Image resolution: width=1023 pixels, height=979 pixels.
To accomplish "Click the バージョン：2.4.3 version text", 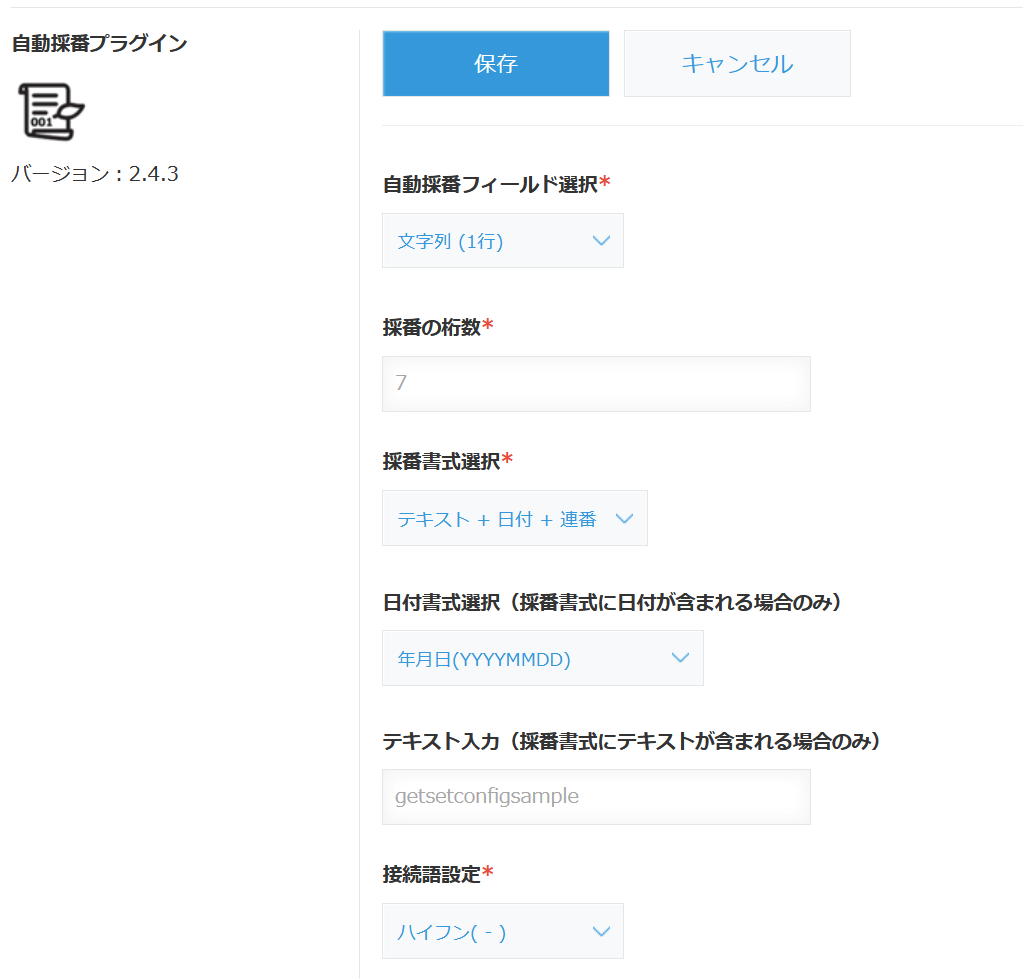I will (x=95, y=173).
